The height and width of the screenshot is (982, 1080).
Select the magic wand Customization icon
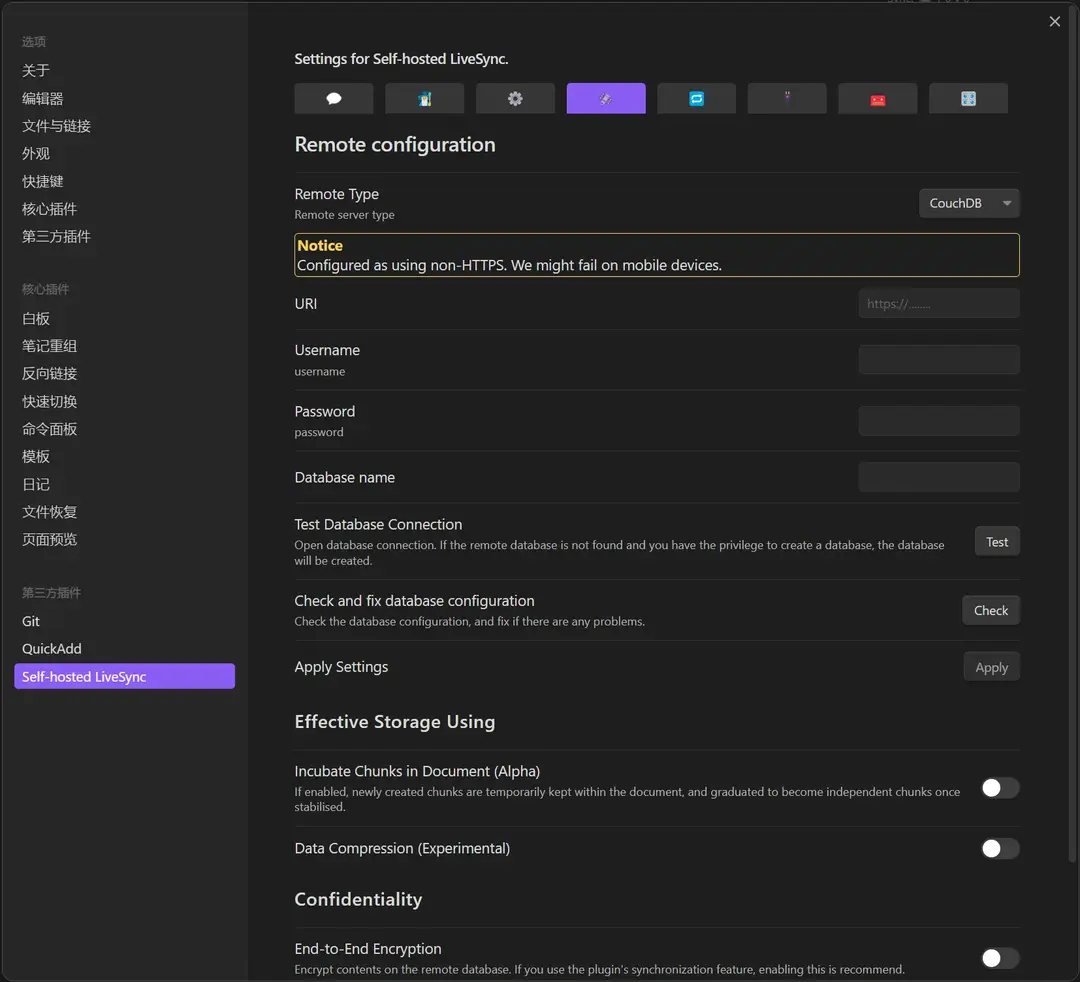[787, 98]
